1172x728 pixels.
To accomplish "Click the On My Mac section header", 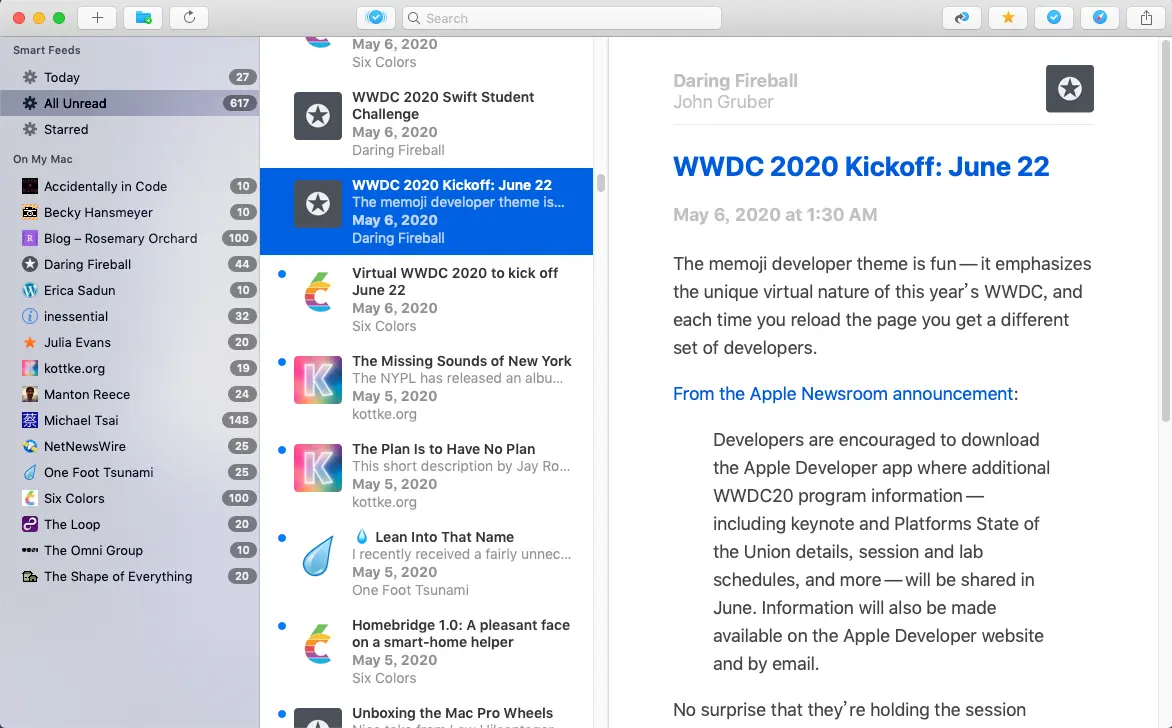I will click(43, 159).
